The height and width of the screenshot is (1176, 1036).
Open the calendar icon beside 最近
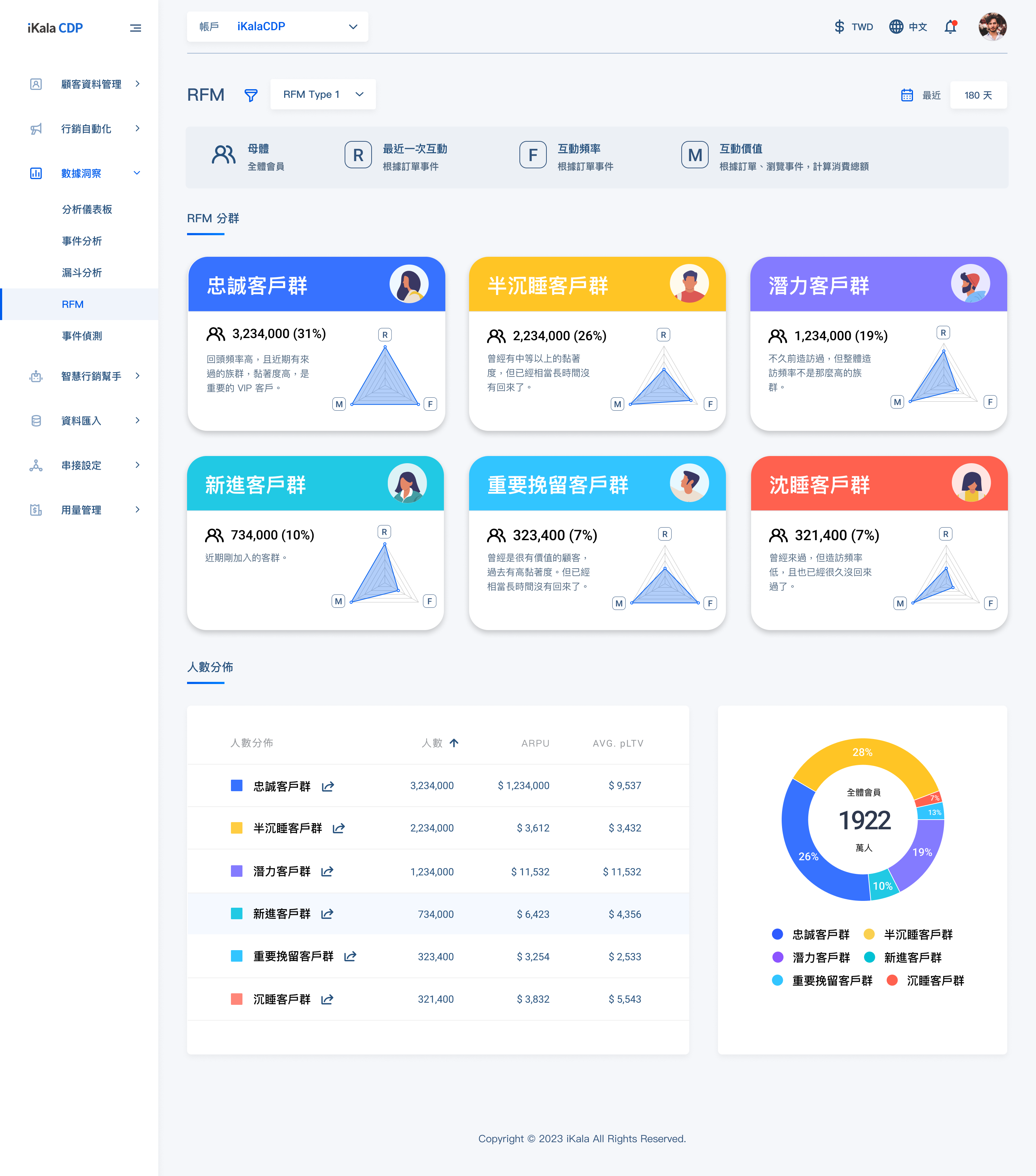pos(907,95)
